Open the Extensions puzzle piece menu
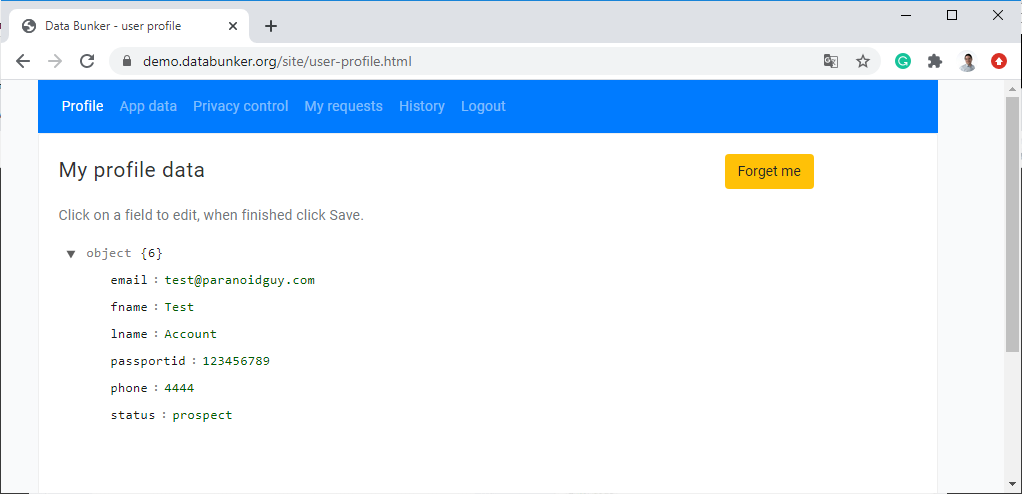Image resolution: width=1022 pixels, height=494 pixels. pos(935,61)
